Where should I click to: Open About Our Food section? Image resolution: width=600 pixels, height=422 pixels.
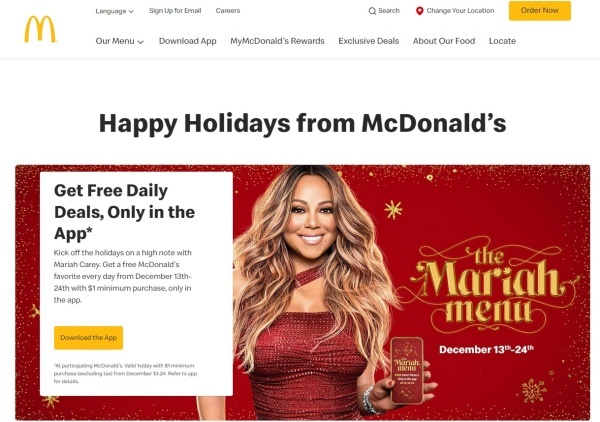(444, 41)
